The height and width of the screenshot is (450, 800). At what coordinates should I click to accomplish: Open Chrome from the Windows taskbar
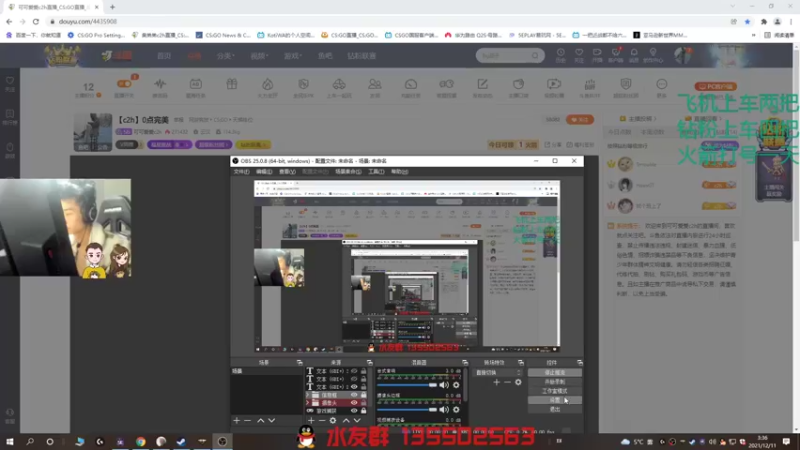pyautogui.click(x=140, y=441)
